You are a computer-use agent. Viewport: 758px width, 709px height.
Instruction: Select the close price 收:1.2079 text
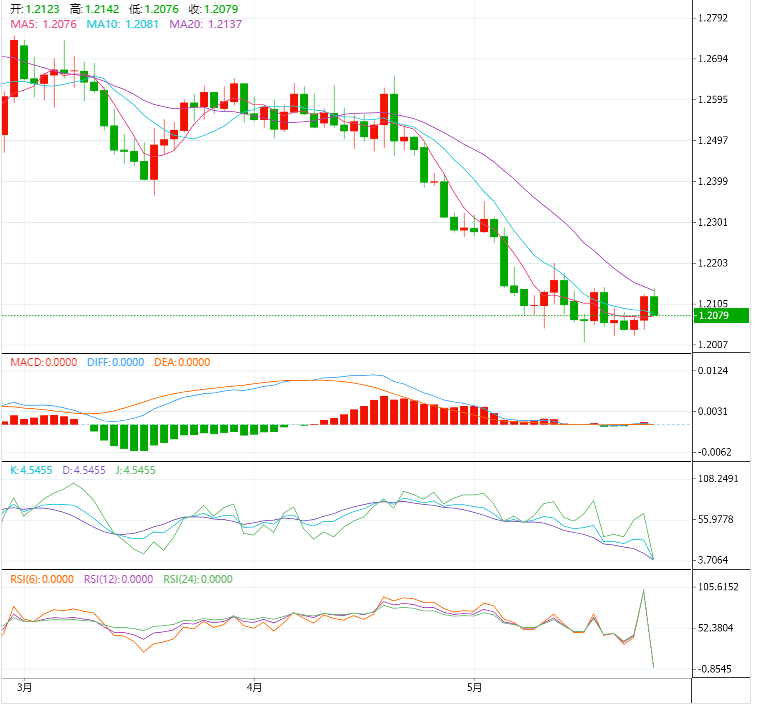tap(213, 9)
